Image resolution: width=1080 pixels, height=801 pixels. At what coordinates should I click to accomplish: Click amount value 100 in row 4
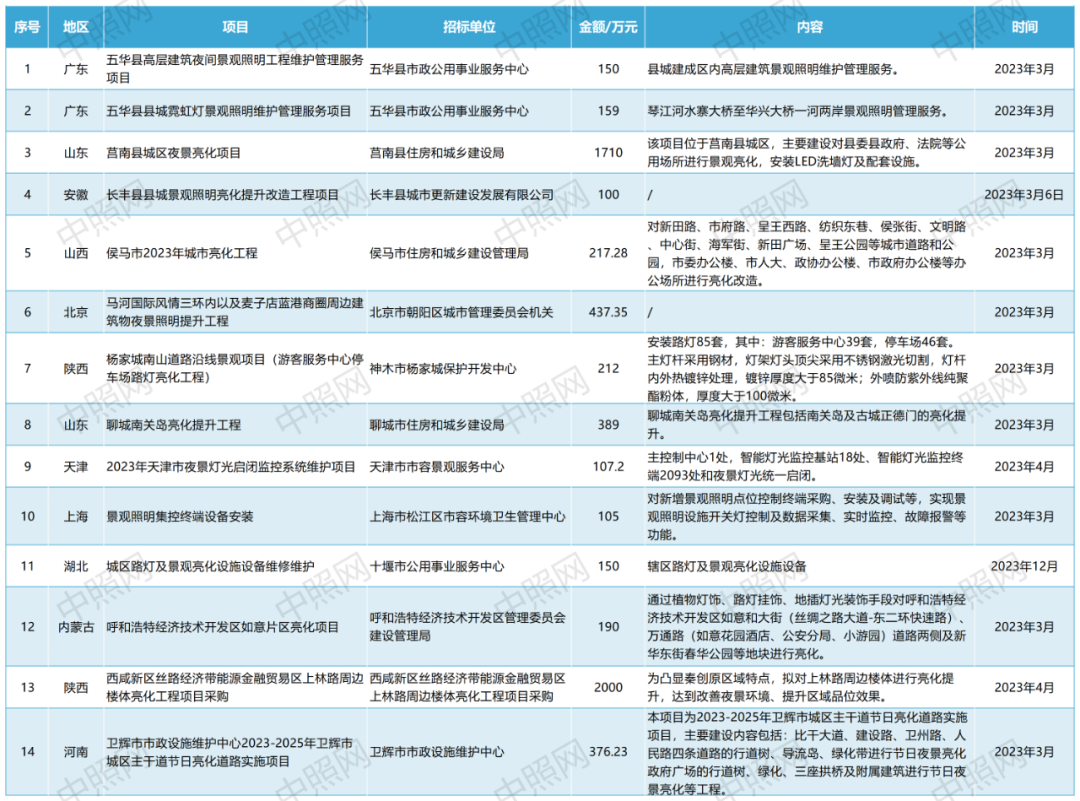pos(608,195)
